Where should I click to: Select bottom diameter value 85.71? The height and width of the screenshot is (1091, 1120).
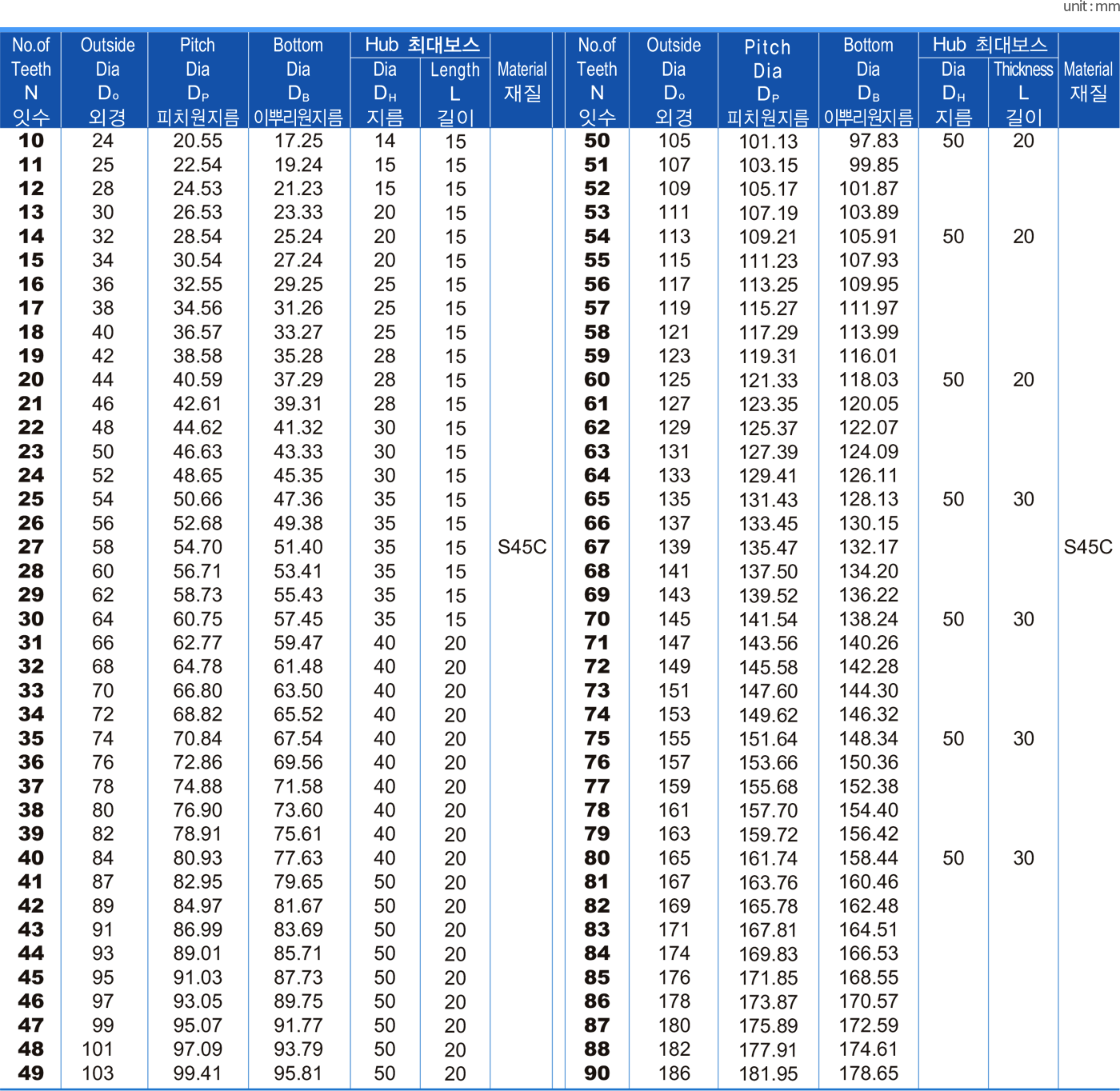click(298, 953)
